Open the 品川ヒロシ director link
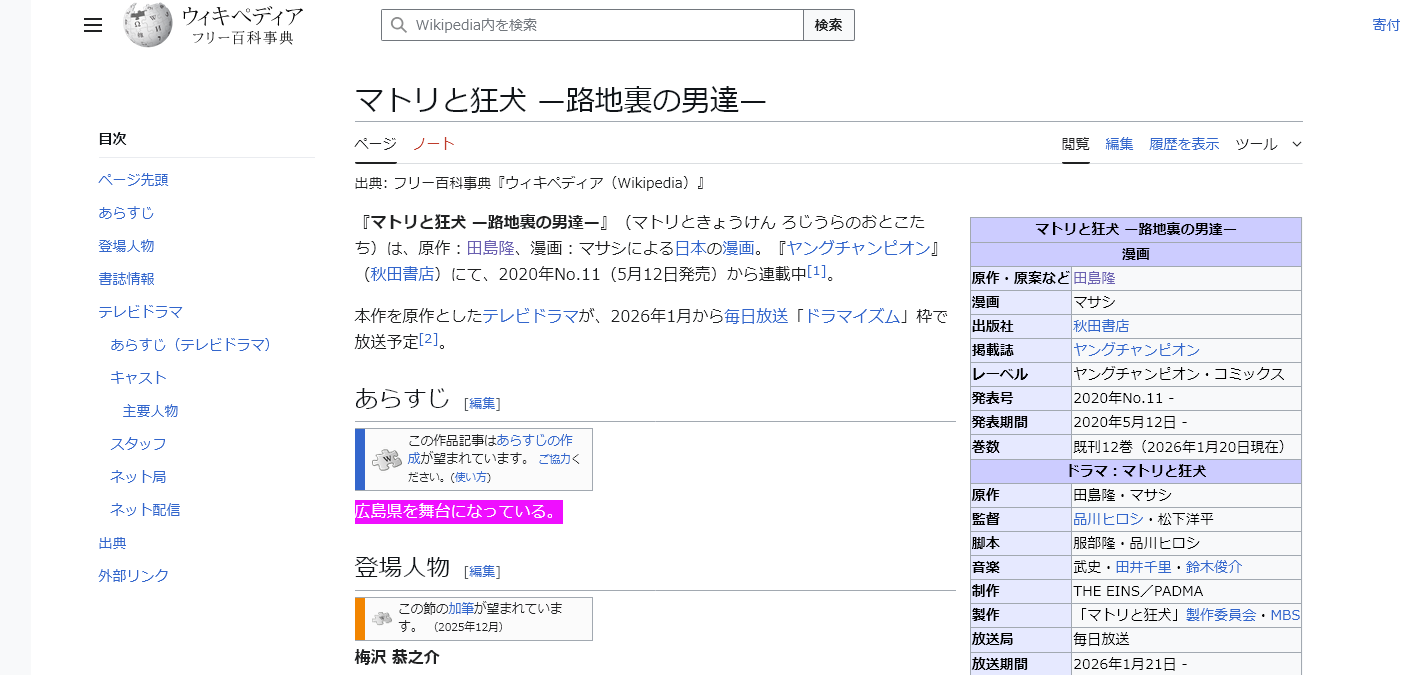 coord(1107,519)
